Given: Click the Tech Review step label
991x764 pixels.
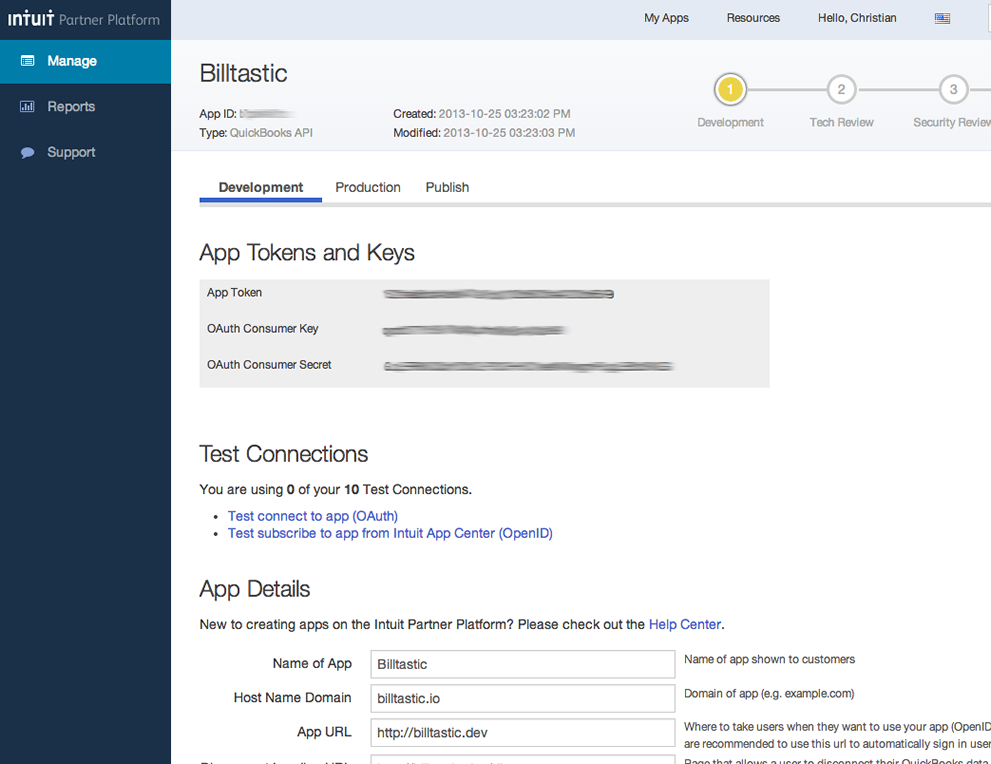Looking at the screenshot, I should [x=841, y=123].
